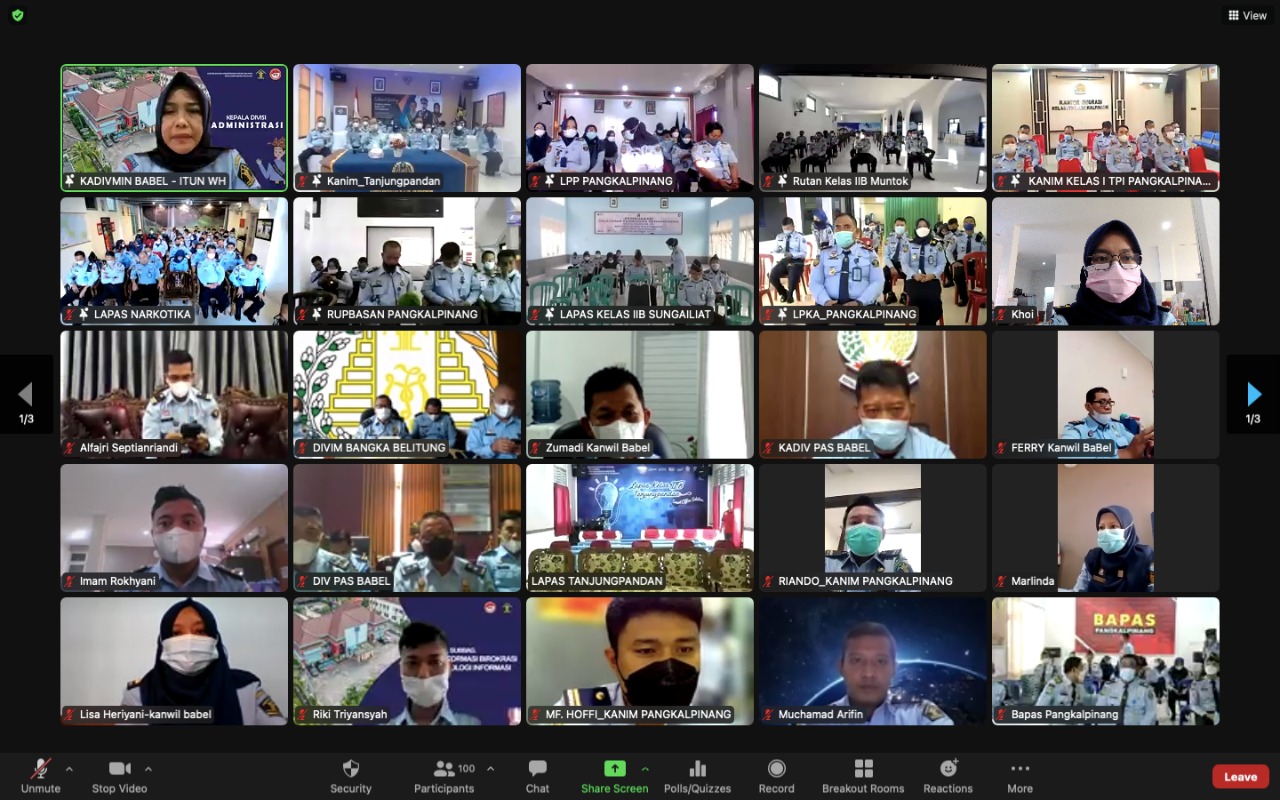Screen dimensions: 1280x800
Task: Expand video options arrow beside Stop Video
Action: click(x=148, y=769)
